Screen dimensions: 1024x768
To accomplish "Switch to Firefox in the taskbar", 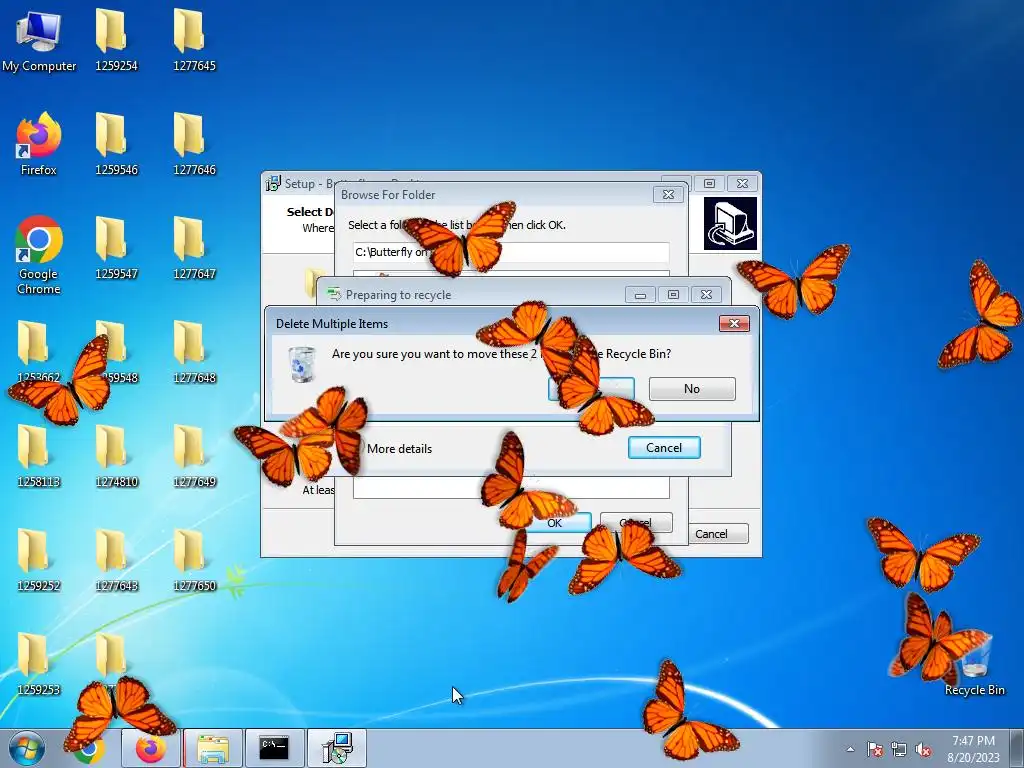I will (x=151, y=748).
